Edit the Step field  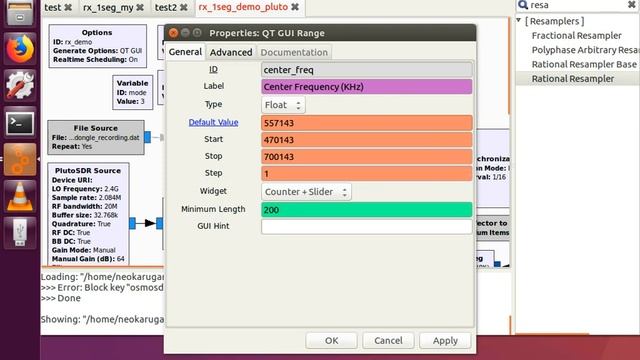pyautogui.click(x=367, y=173)
